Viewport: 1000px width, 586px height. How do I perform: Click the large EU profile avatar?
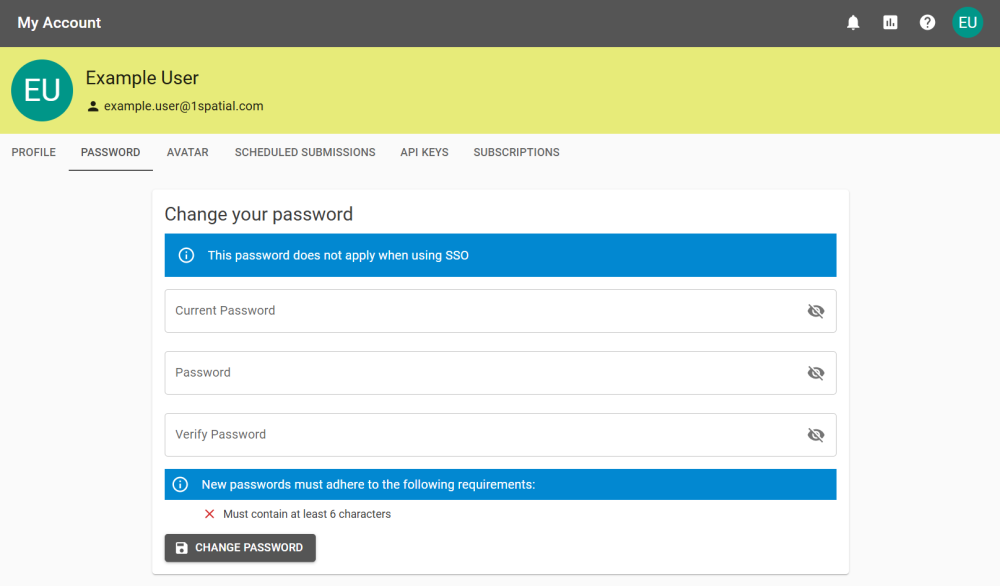click(x=42, y=91)
